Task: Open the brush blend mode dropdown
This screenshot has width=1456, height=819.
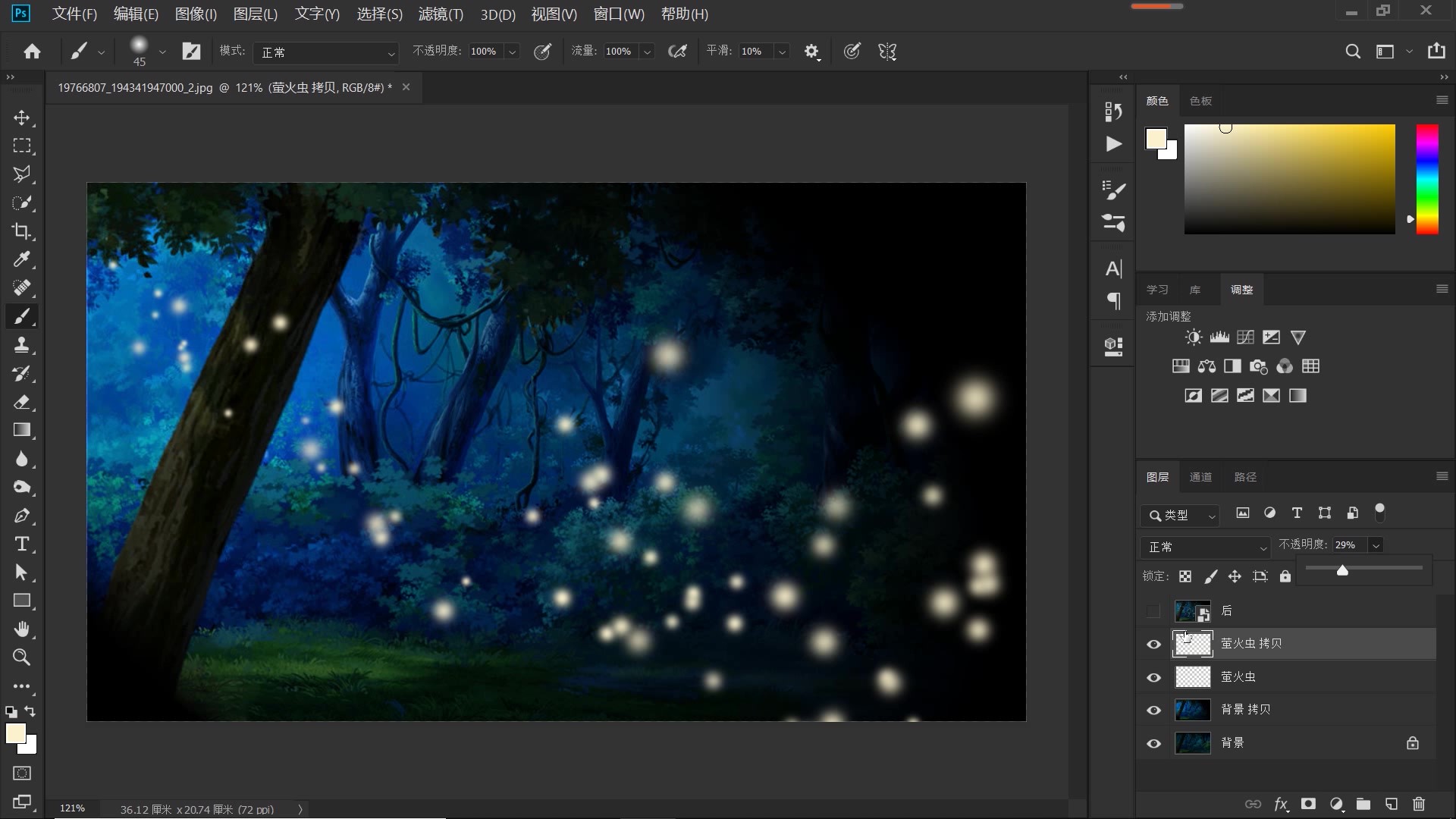Action: click(326, 52)
